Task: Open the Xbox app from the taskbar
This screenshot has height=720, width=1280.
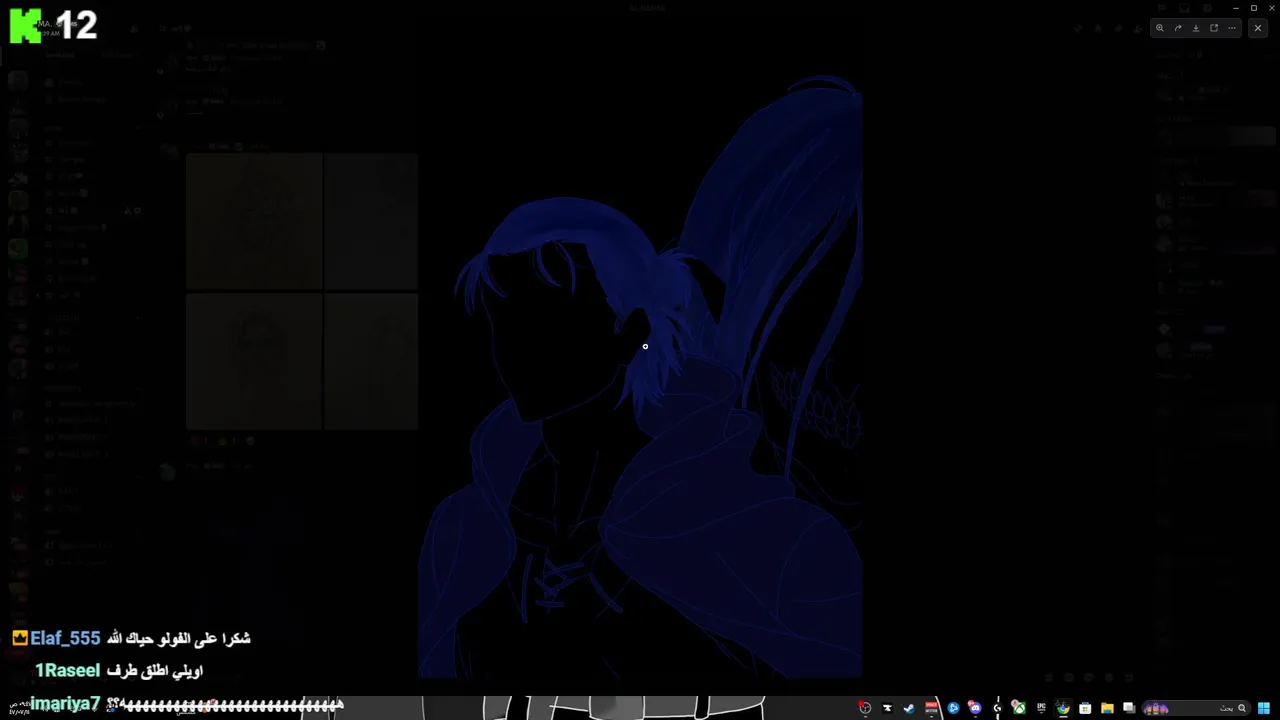Action: click(x=1019, y=708)
